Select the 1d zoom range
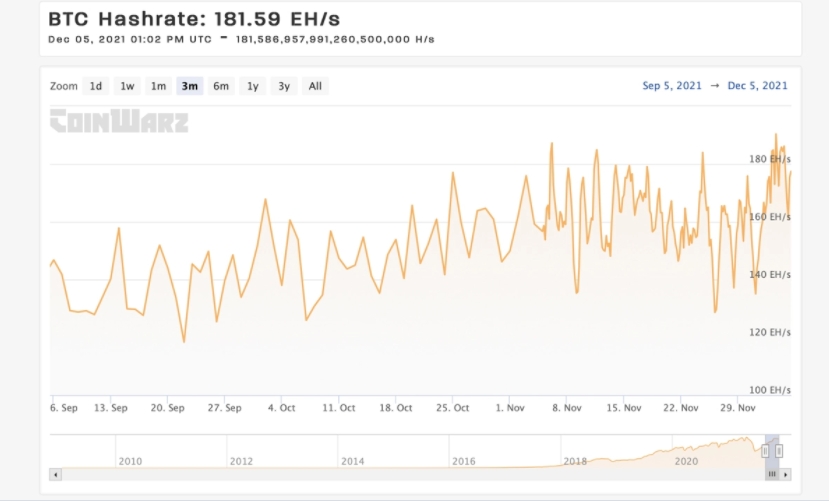829x501 pixels. [96, 86]
